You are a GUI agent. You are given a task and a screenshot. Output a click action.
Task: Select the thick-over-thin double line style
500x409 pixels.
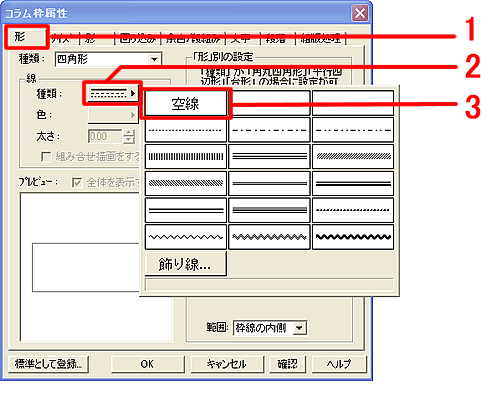click(186, 210)
